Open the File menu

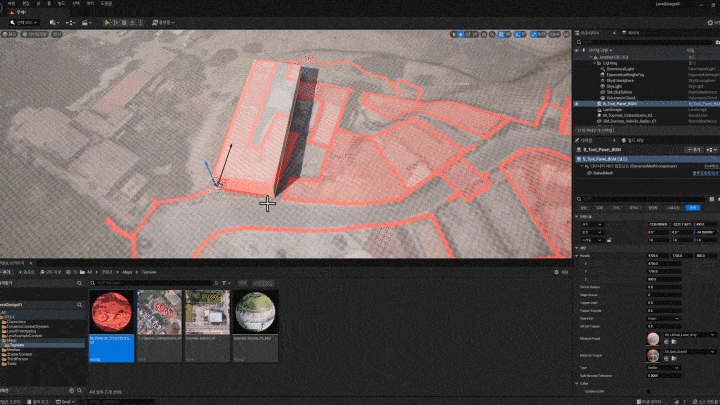[11, 4]
